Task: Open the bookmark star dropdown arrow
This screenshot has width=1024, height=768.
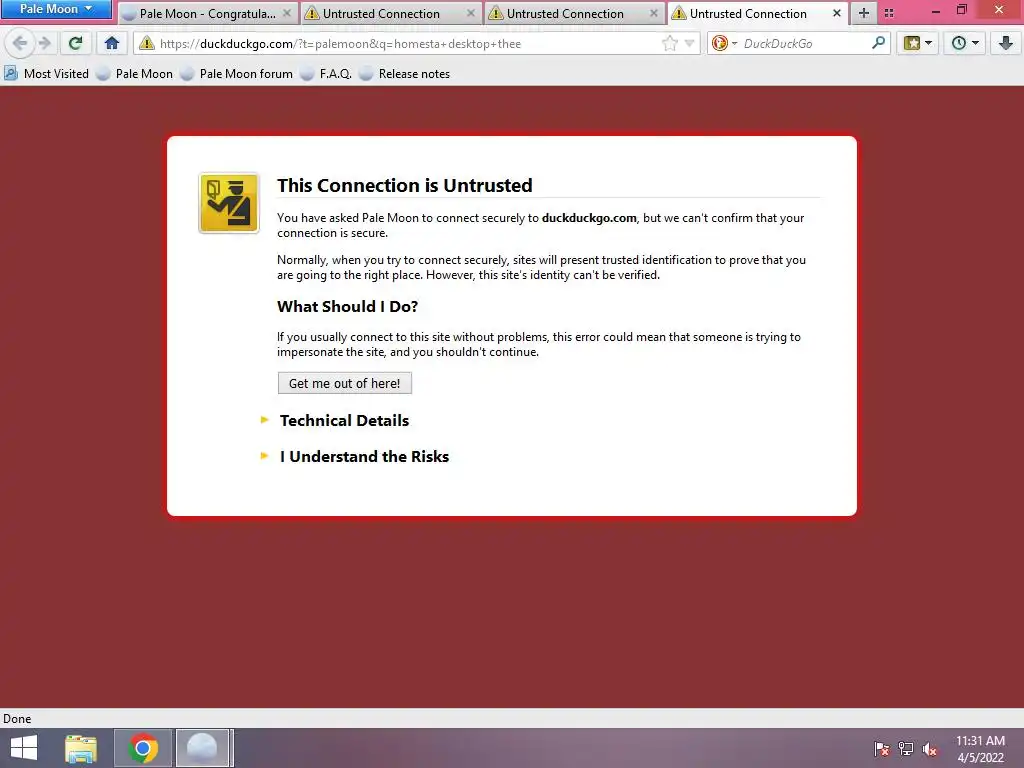Action: [929, 44]
